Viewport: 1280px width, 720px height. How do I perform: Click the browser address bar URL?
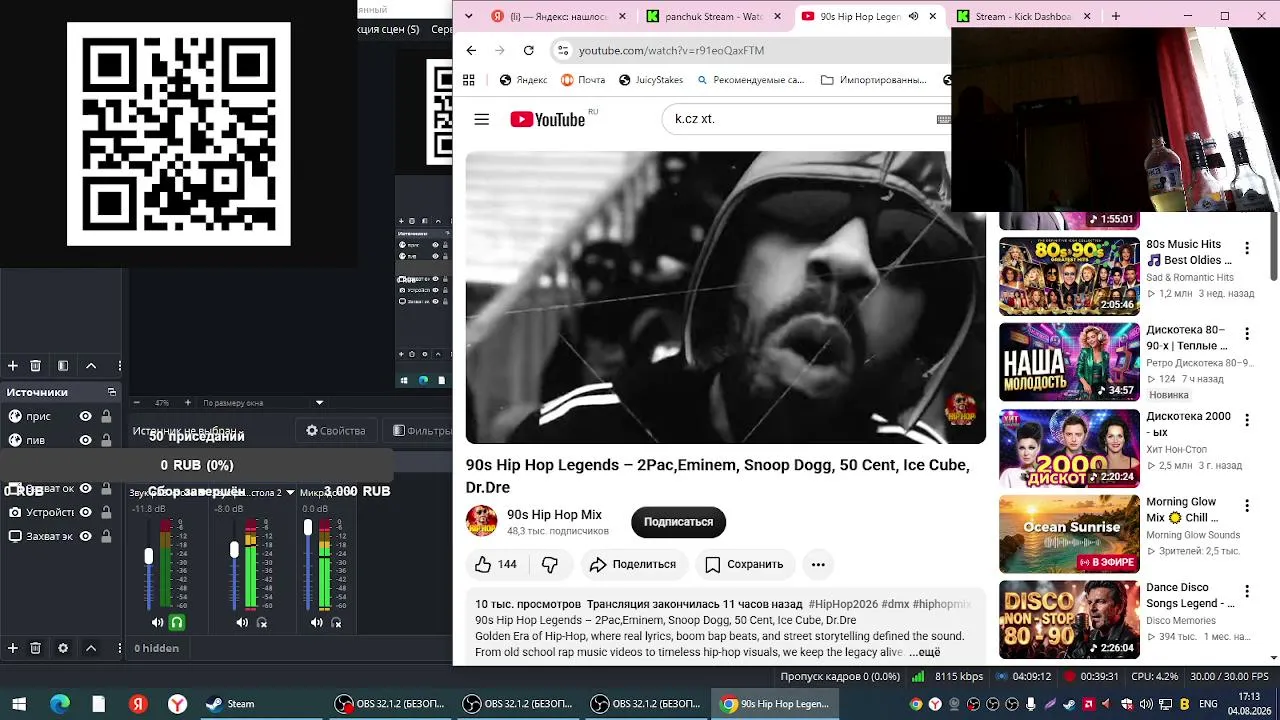(x=671, y=50)
